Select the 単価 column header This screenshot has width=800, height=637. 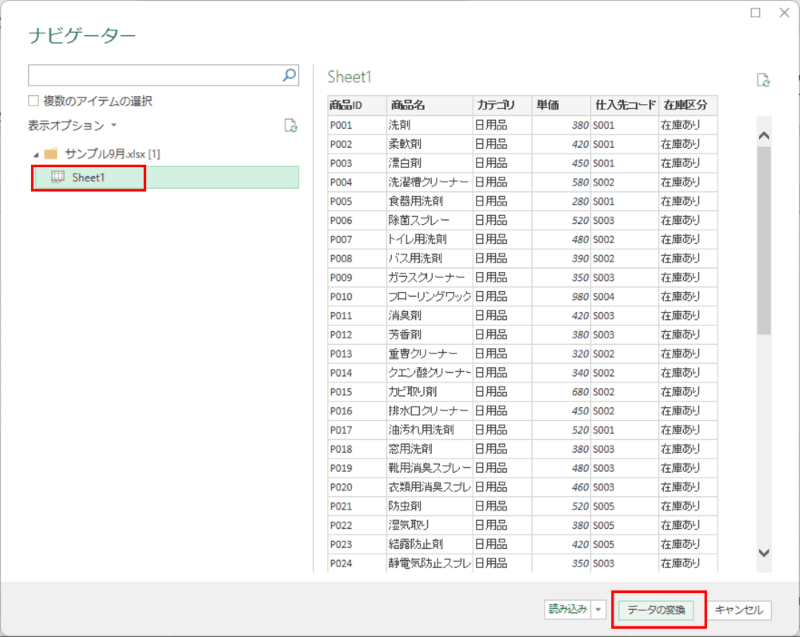coord(556,104)
